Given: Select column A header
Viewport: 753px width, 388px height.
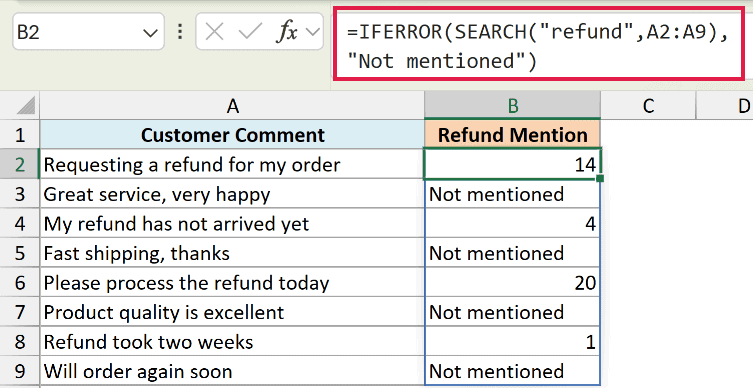Looking at the screenshot, I should point(232,106).
